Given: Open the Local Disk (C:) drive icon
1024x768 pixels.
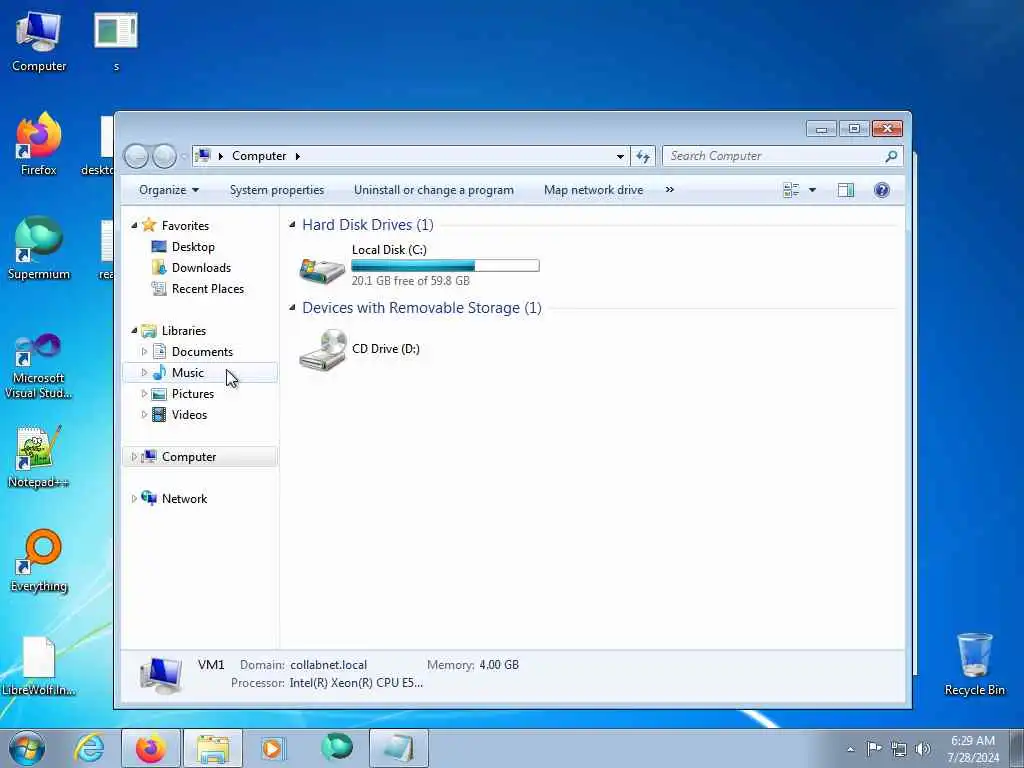Looking at the screenshot, I should 322,268.
